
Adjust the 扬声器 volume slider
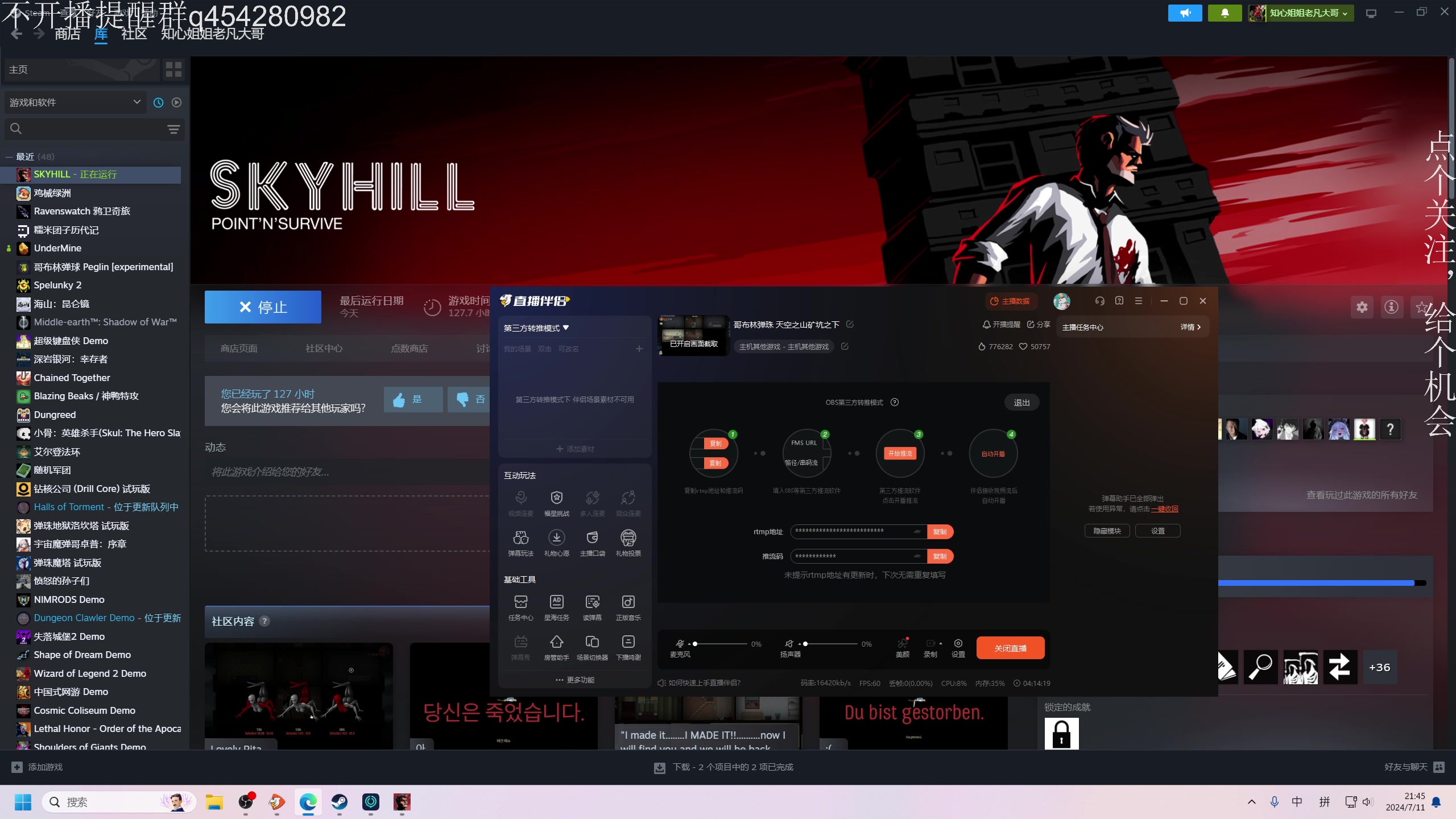(830, 644)
